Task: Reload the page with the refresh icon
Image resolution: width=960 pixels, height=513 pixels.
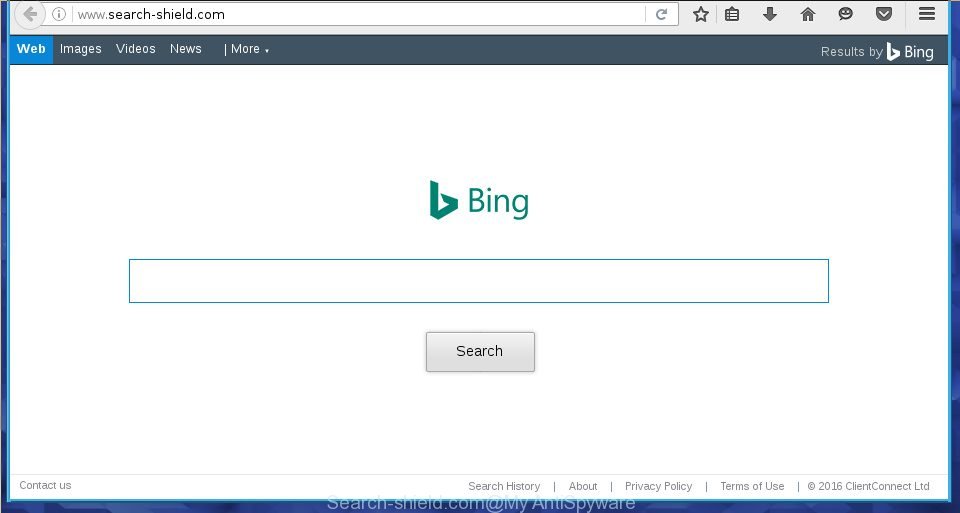Action: (661, 14)
